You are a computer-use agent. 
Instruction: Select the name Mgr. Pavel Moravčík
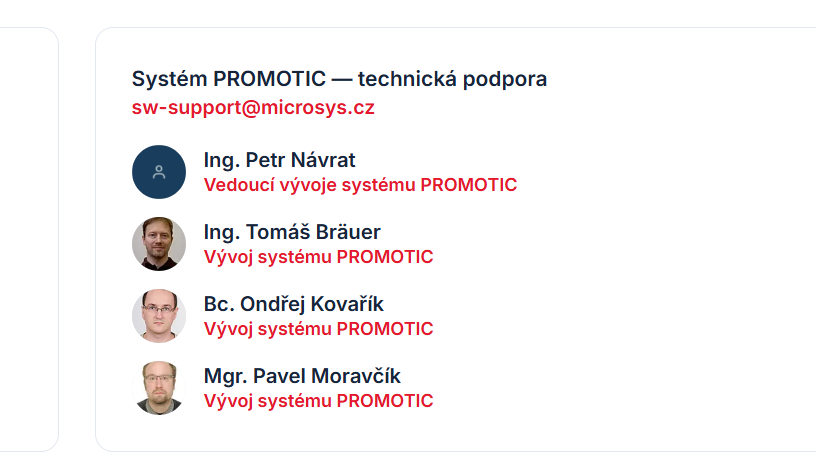point(302,376)
